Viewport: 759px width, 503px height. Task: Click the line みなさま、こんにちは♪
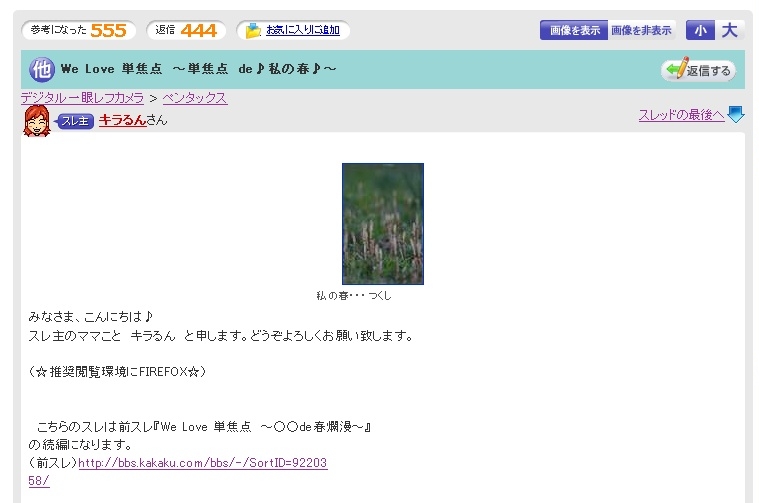coord(91,317)
